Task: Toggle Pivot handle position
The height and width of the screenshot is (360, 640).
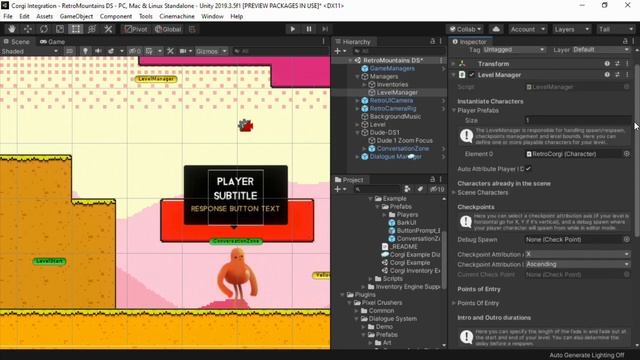Action: click(x=136, y=29)
